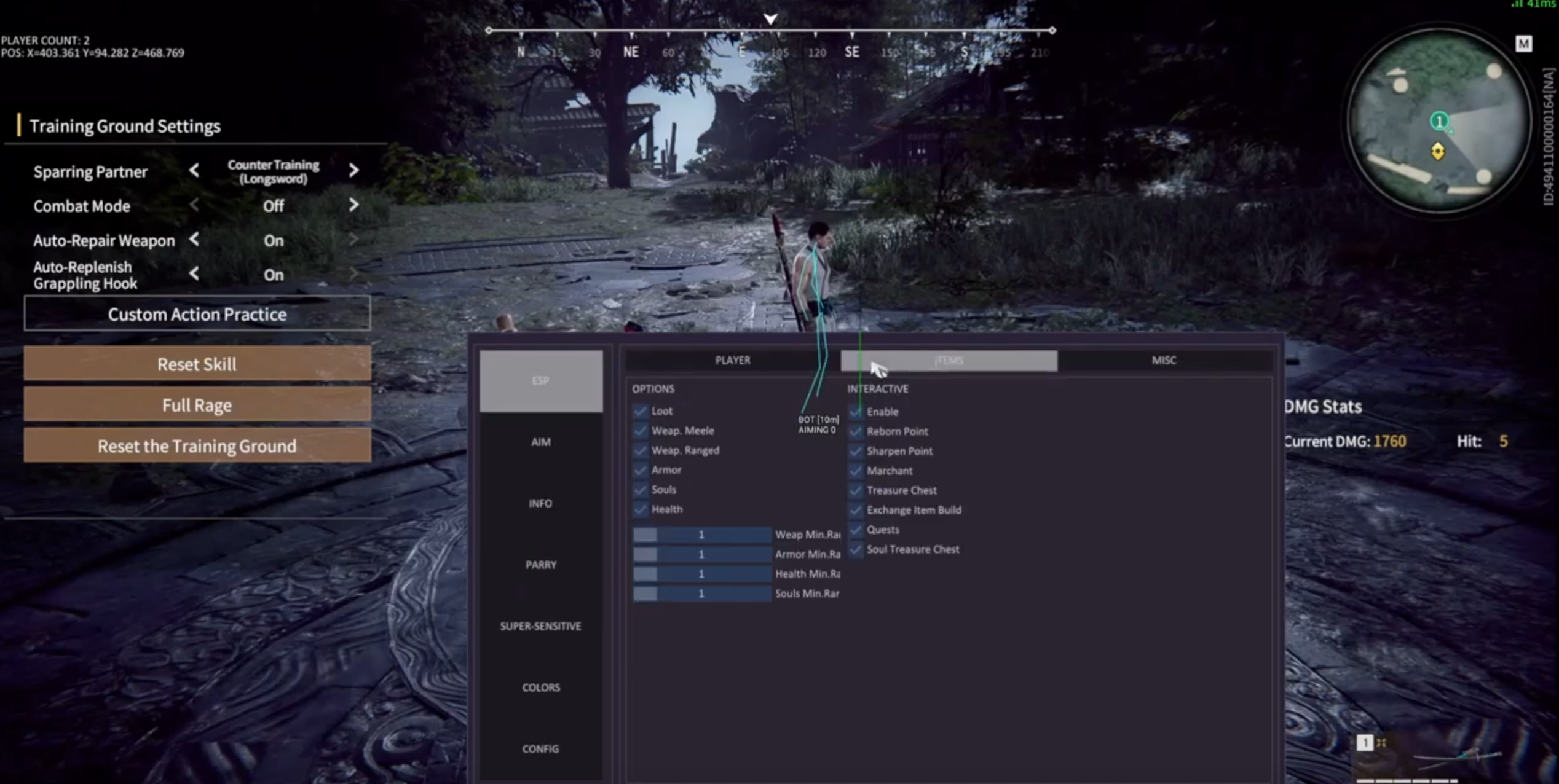This screenshot has height=784, width=1559.
Task: Switch to the MISC tab
Action: pos(1163,360)
